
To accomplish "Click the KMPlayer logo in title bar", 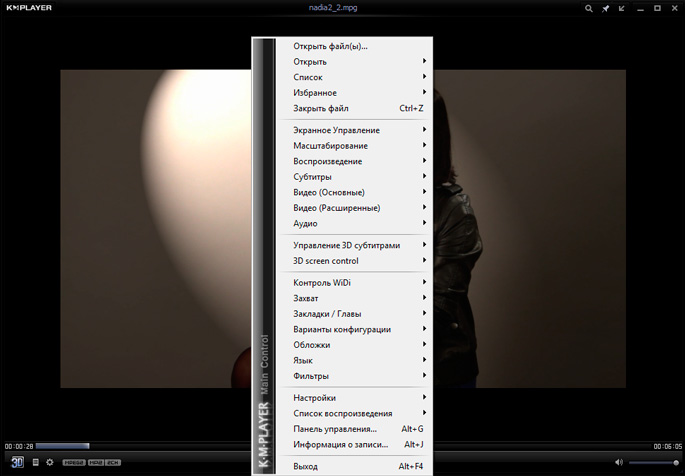I will coord(29,8).
